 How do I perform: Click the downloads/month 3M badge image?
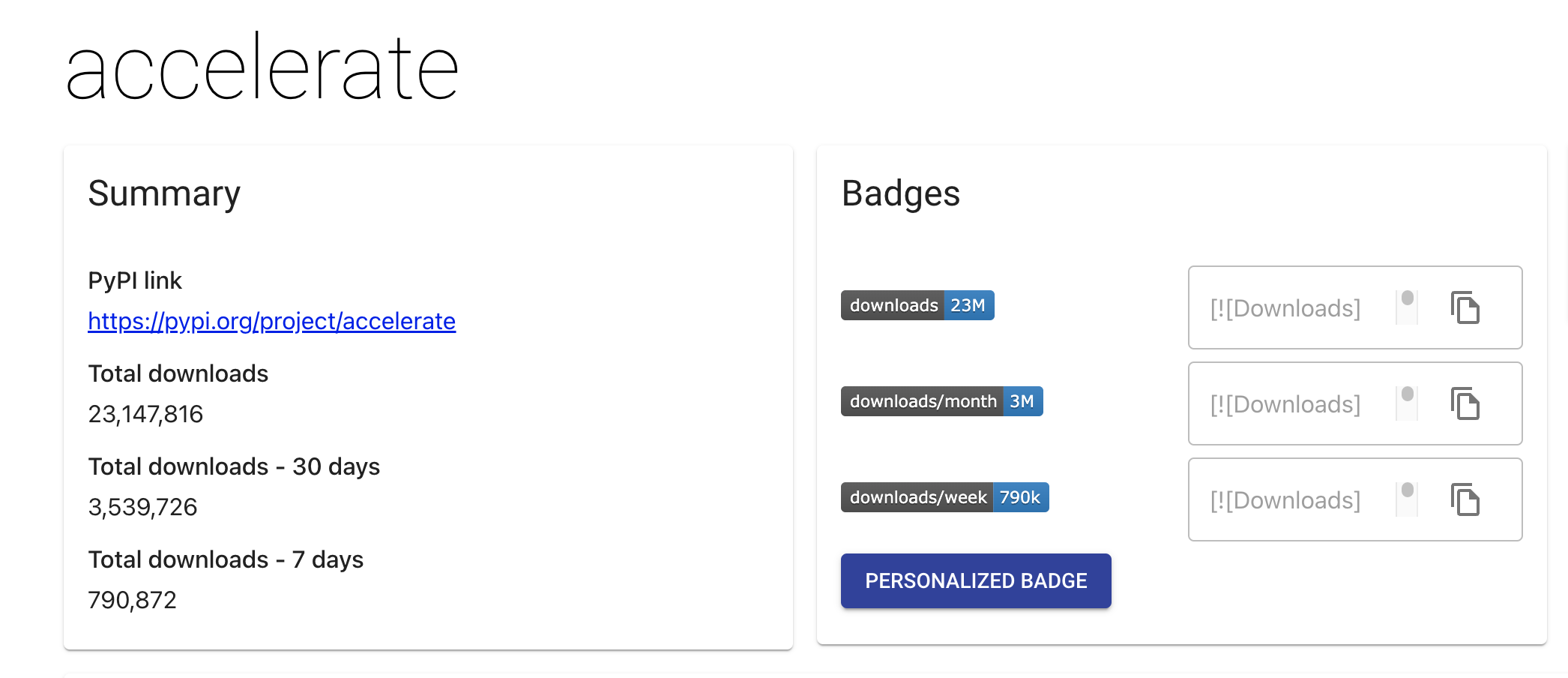(941, 401)
